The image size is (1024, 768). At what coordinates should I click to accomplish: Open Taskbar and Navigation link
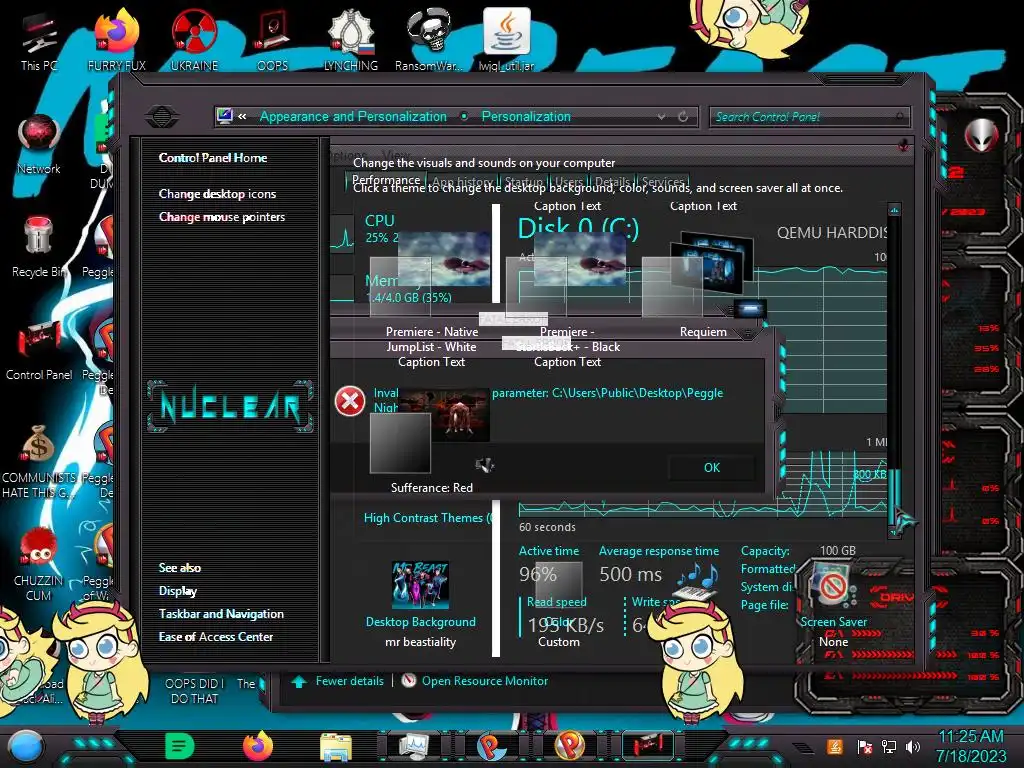coord(221,614)
